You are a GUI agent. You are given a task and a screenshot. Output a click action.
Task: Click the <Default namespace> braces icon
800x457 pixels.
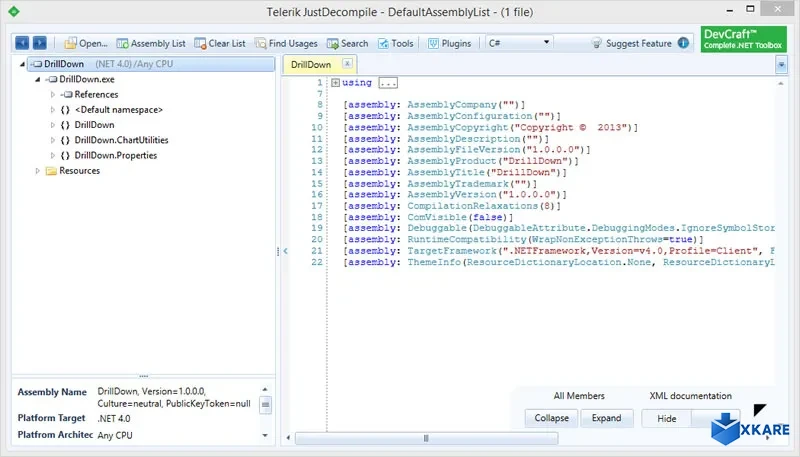65,110
